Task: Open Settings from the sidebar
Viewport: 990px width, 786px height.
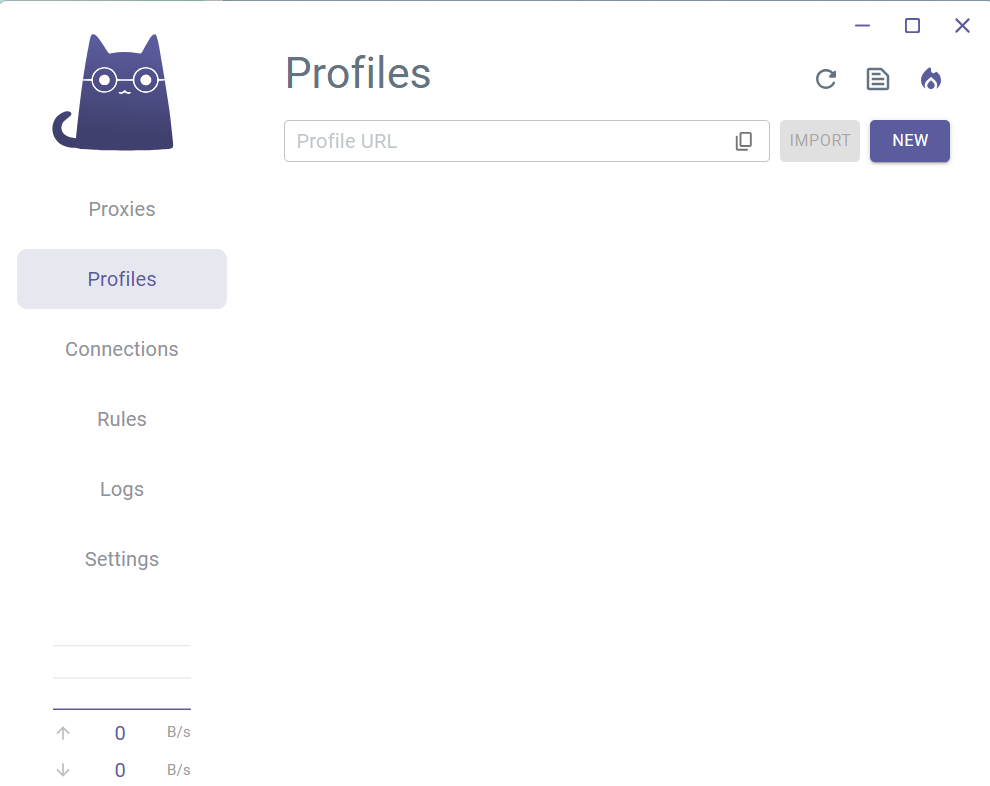Action: 122,559
